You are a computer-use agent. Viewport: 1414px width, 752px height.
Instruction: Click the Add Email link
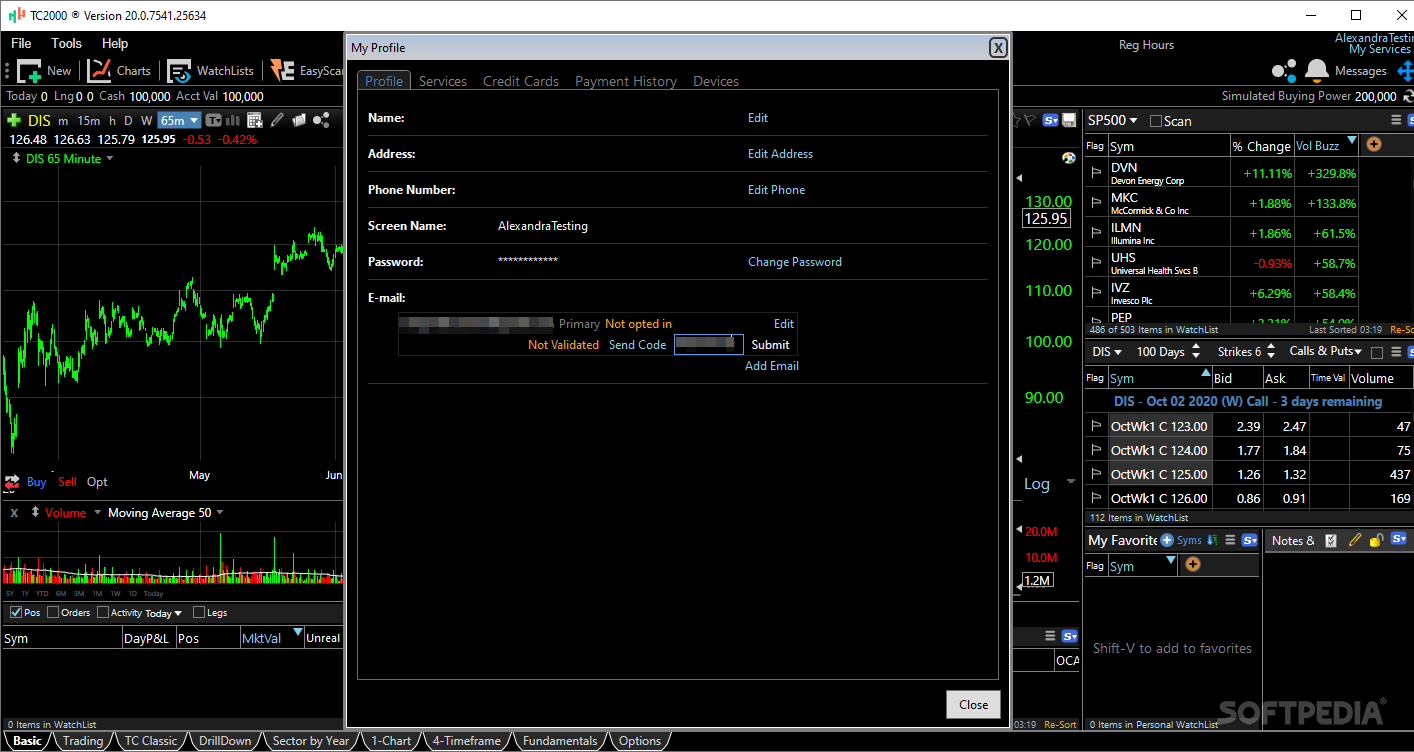(772, 366)
